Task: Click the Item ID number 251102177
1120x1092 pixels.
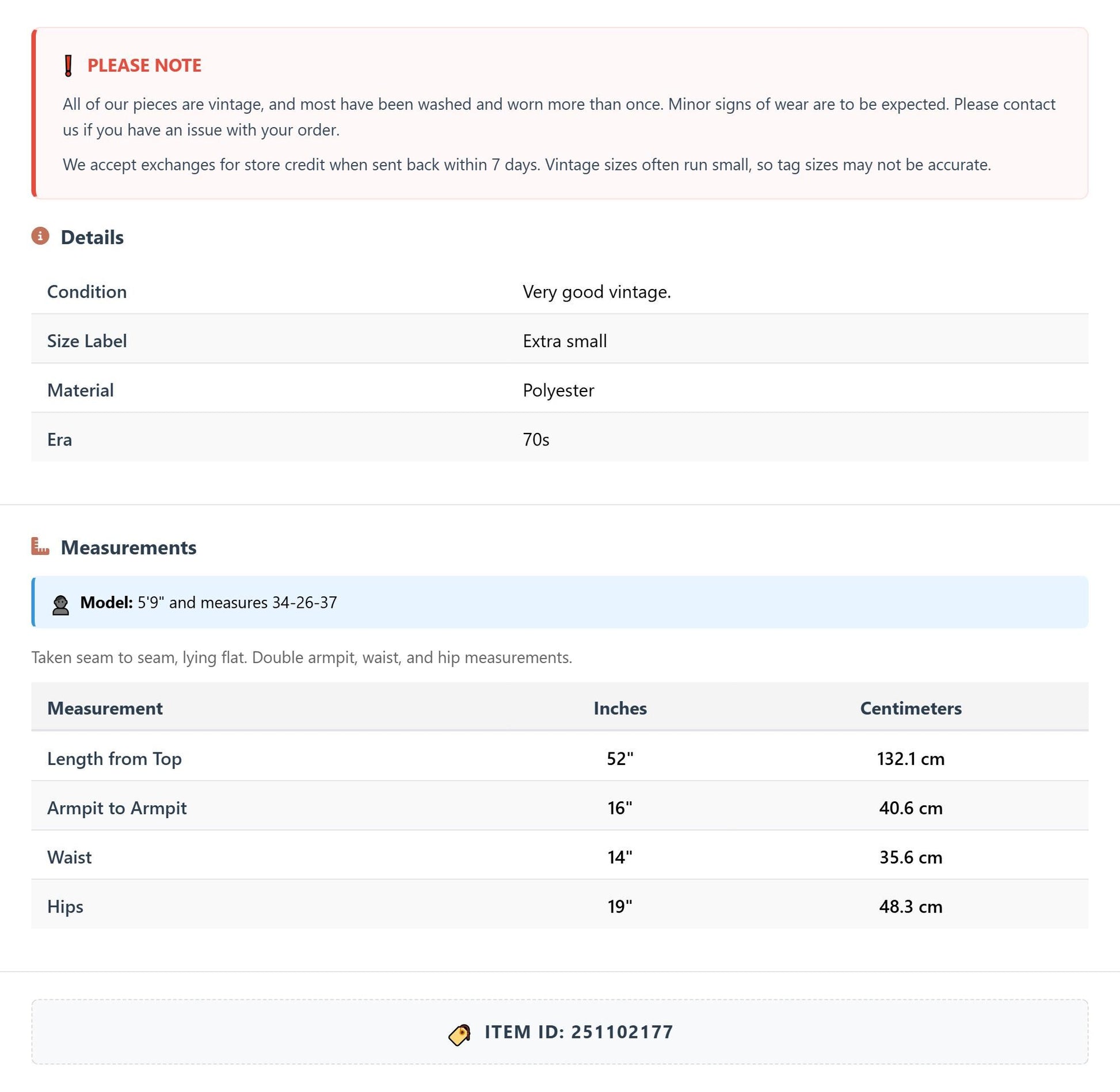Action: click(622, 1032)
